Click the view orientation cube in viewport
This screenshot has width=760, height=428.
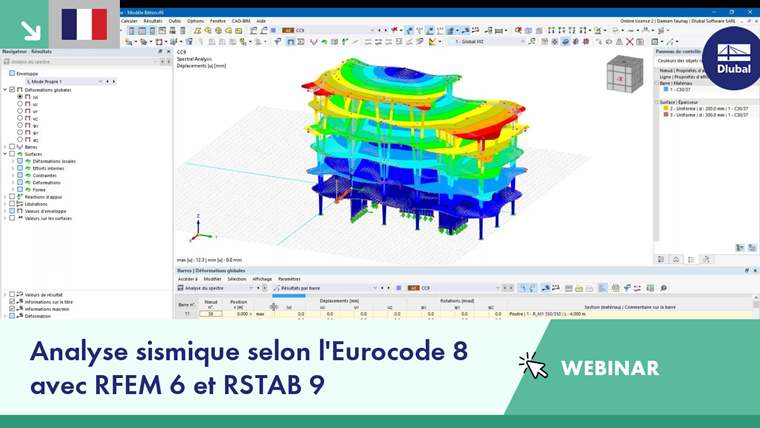(x=624, y=74)
